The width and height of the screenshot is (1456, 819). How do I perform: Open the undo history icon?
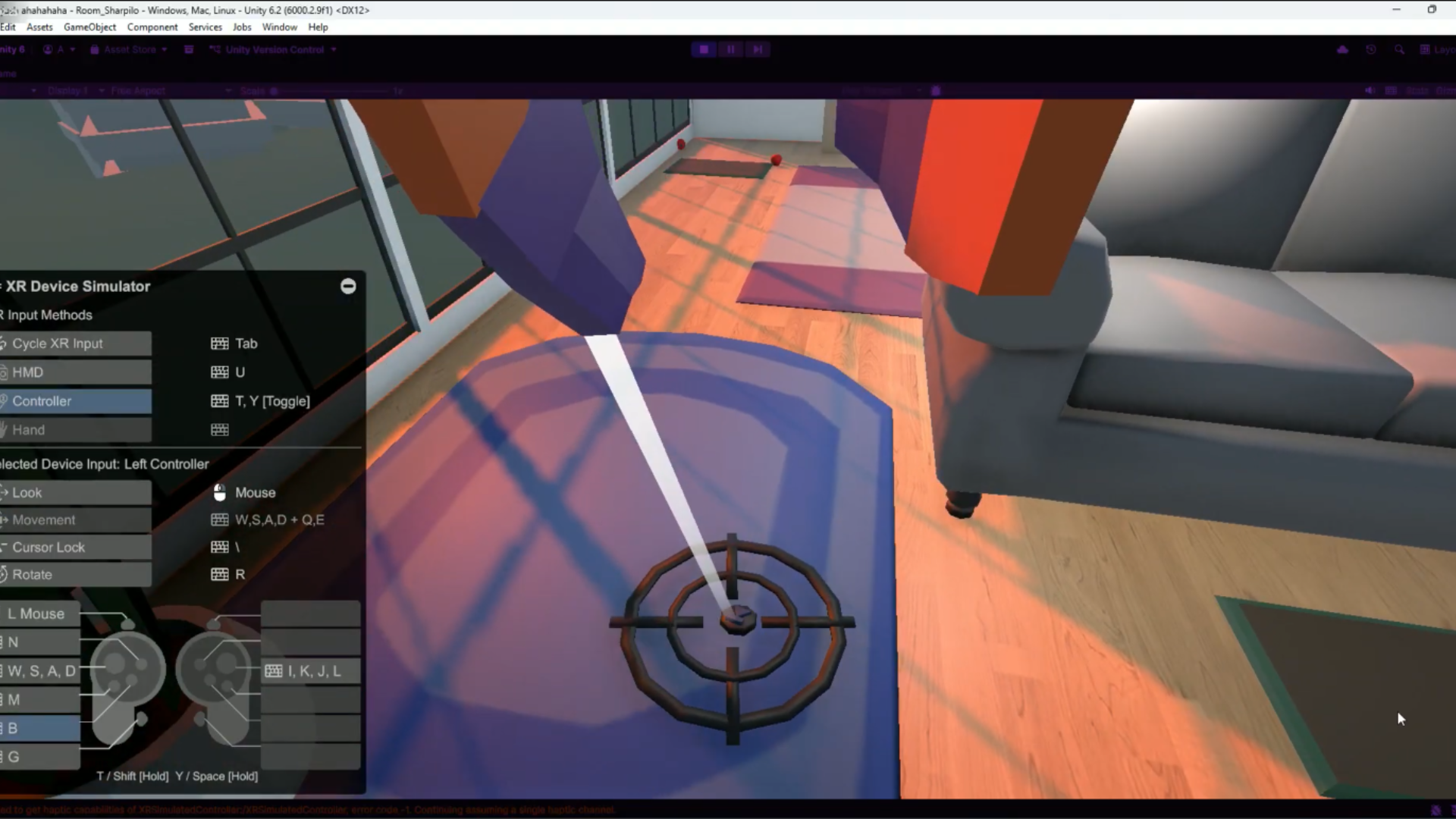(x=1371, y=49)
